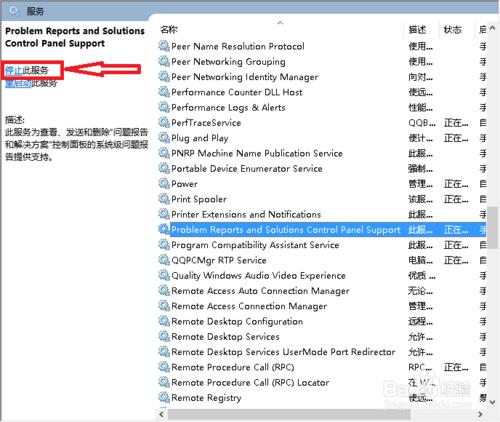The width and height of the screenshot is (500, 422).
Task: Click the Remote Procedure Call (RPC) icon
Action: tap(164, 367)
